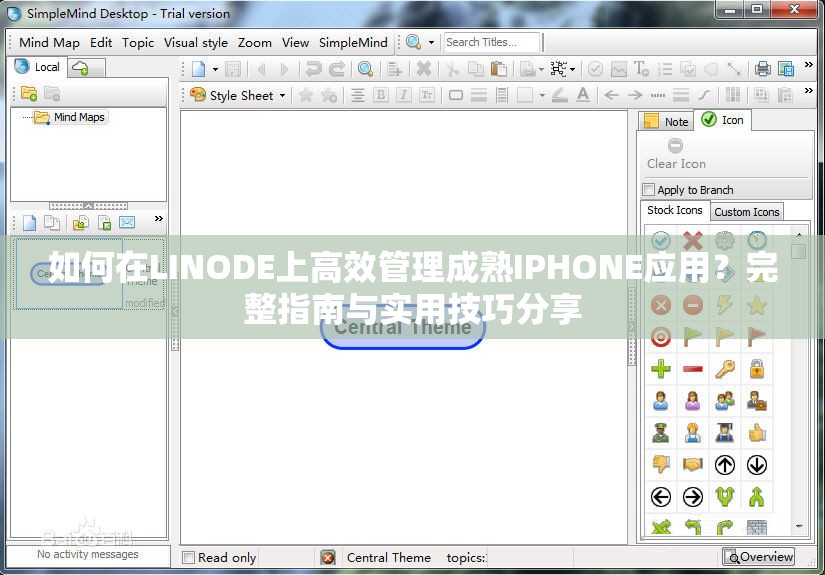Click the text color A icon

pos(582,95)
